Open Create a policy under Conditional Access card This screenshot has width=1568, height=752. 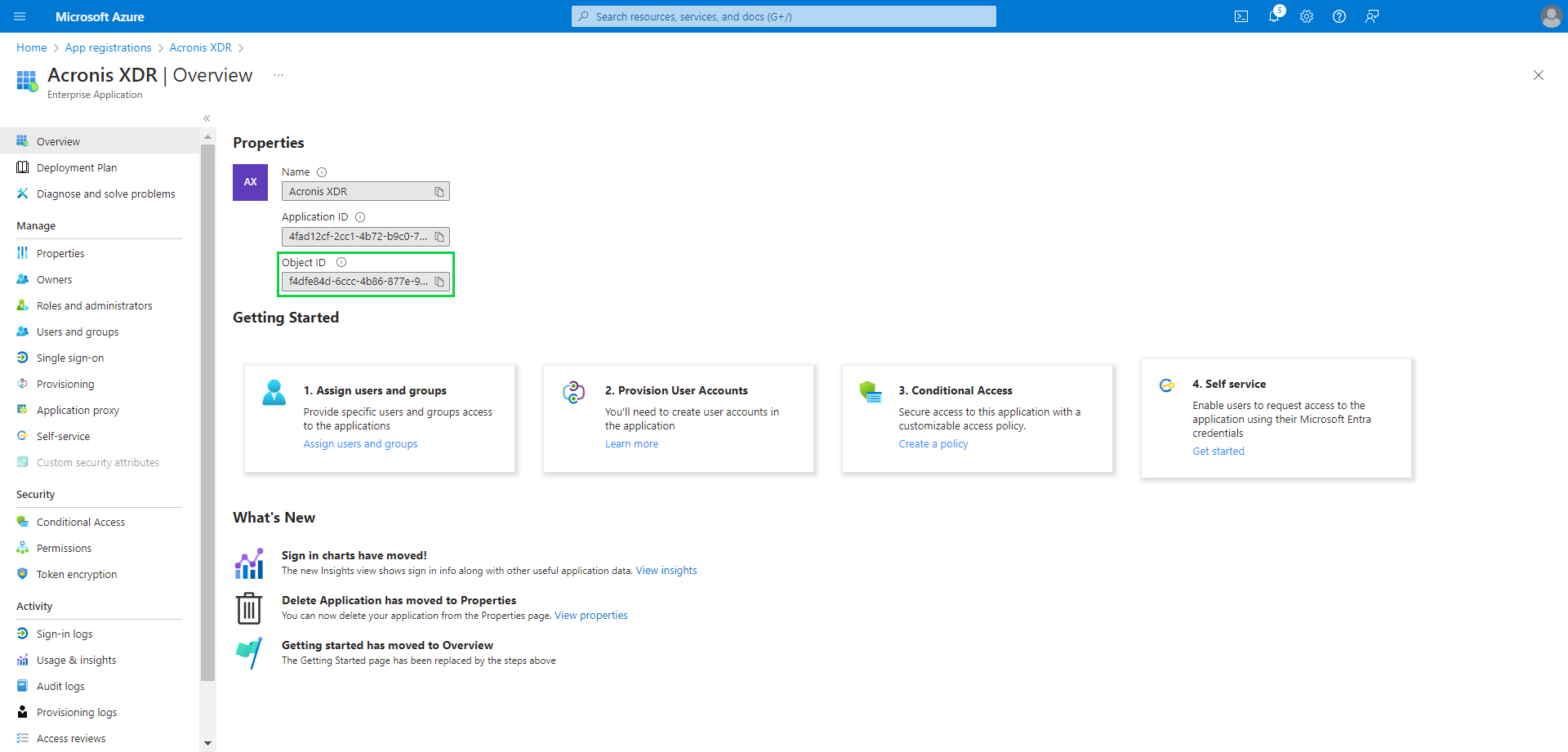(x=933, y=443)
